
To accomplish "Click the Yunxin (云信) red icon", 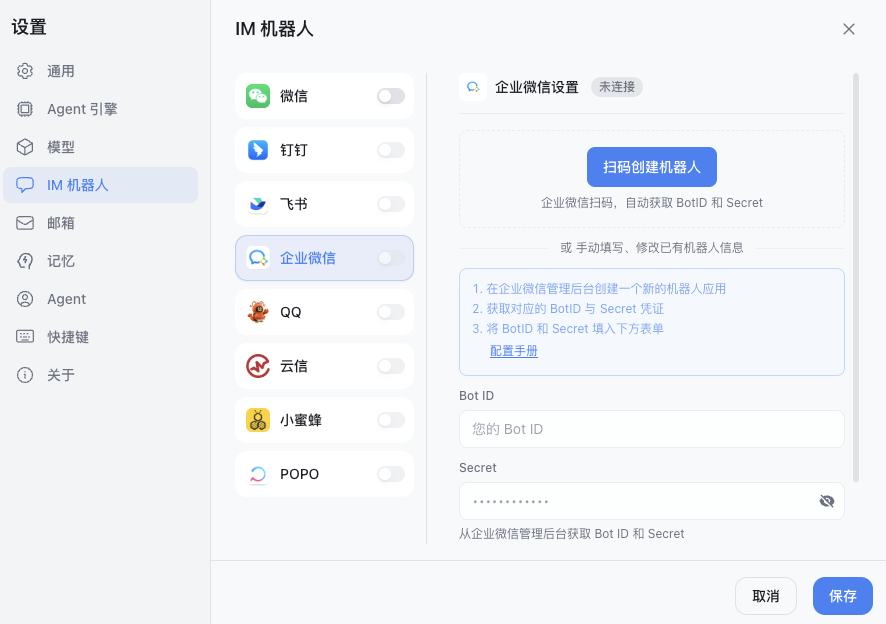I will coord(258,366).
